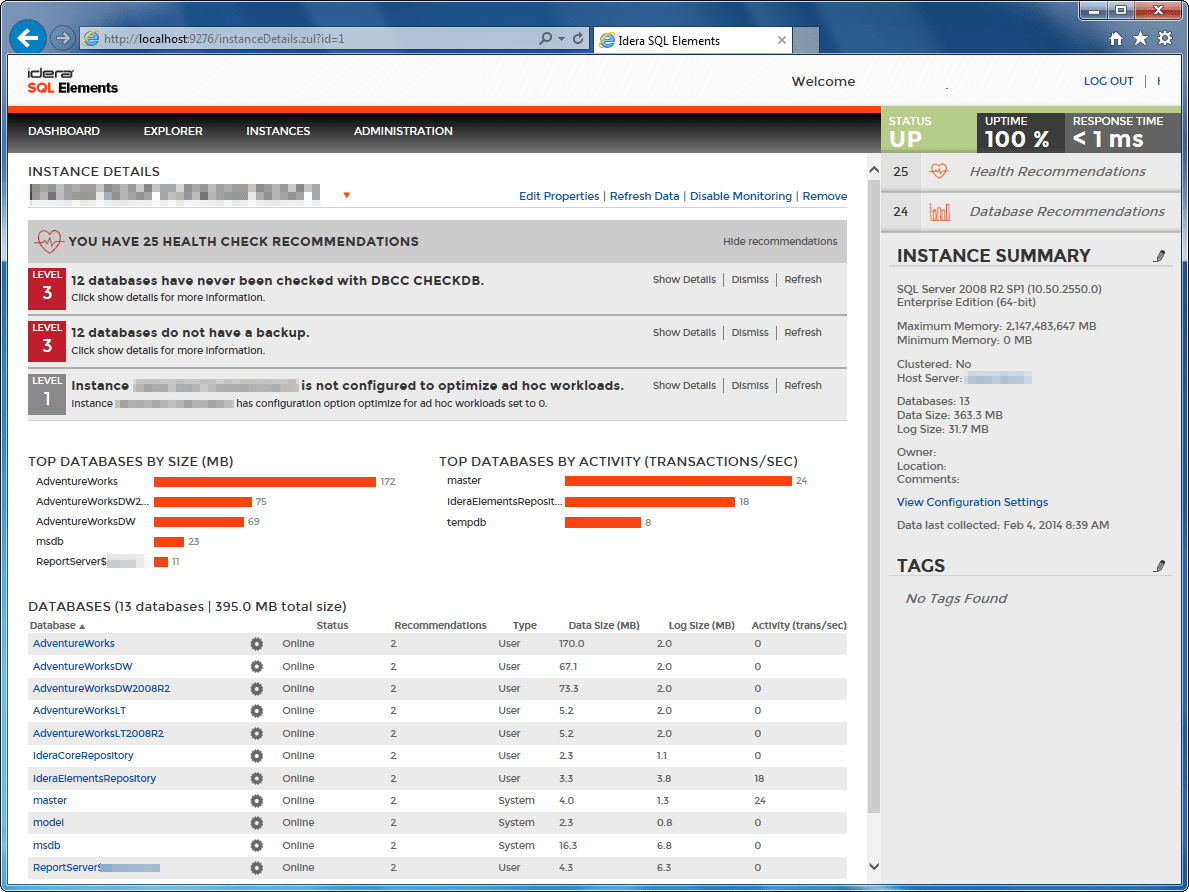Click the Health Recommendations heart icon
Viewport: 1189px width, 892px height.
[939, 171]
